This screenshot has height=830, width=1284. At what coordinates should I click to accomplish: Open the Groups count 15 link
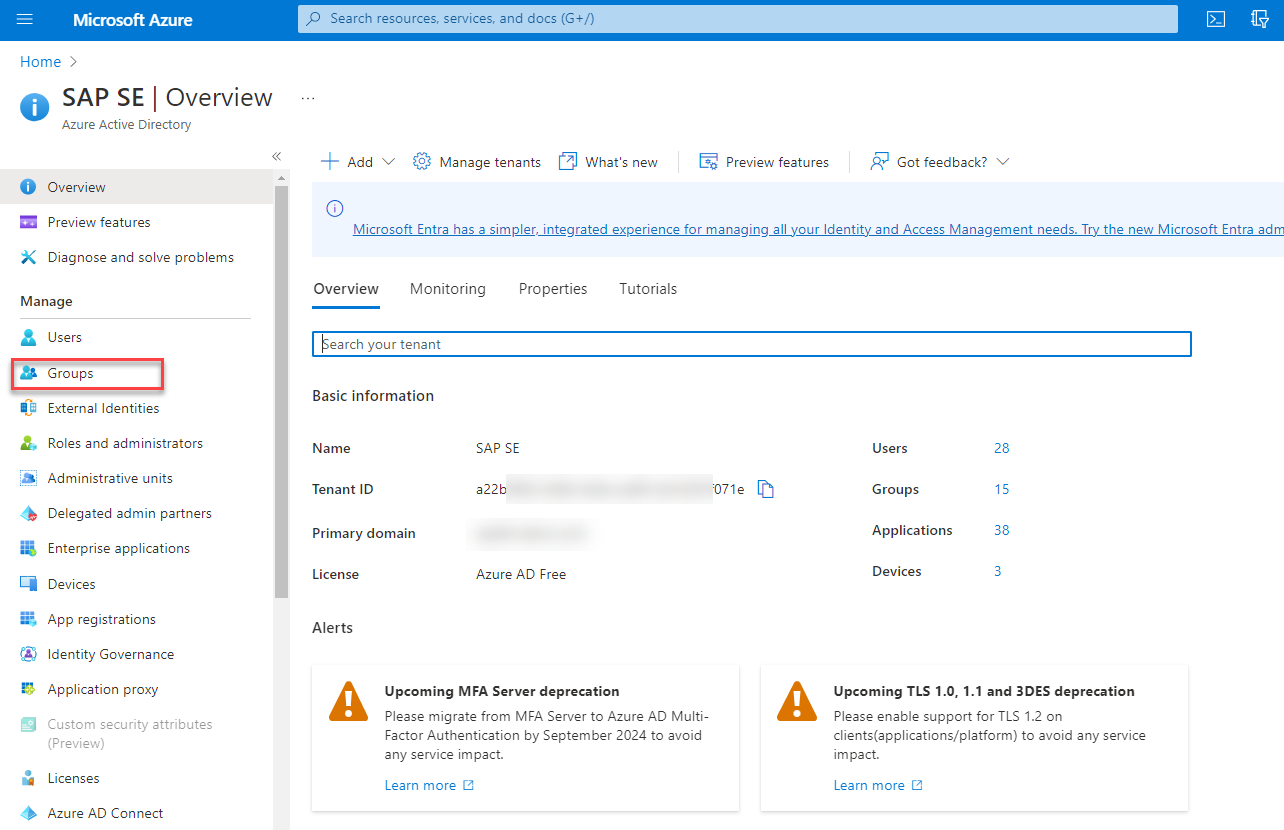pyautogui.click(x=1001, y=489)
